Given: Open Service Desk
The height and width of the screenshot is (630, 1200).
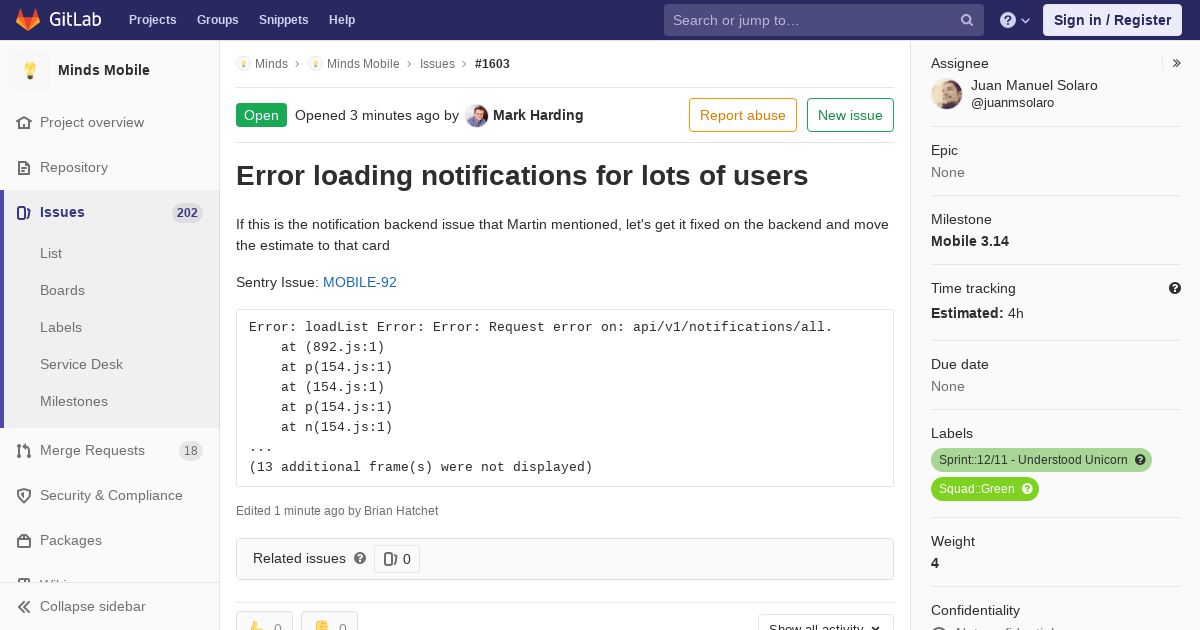Looking at the screenshot, I should click(x=81, y=364).
